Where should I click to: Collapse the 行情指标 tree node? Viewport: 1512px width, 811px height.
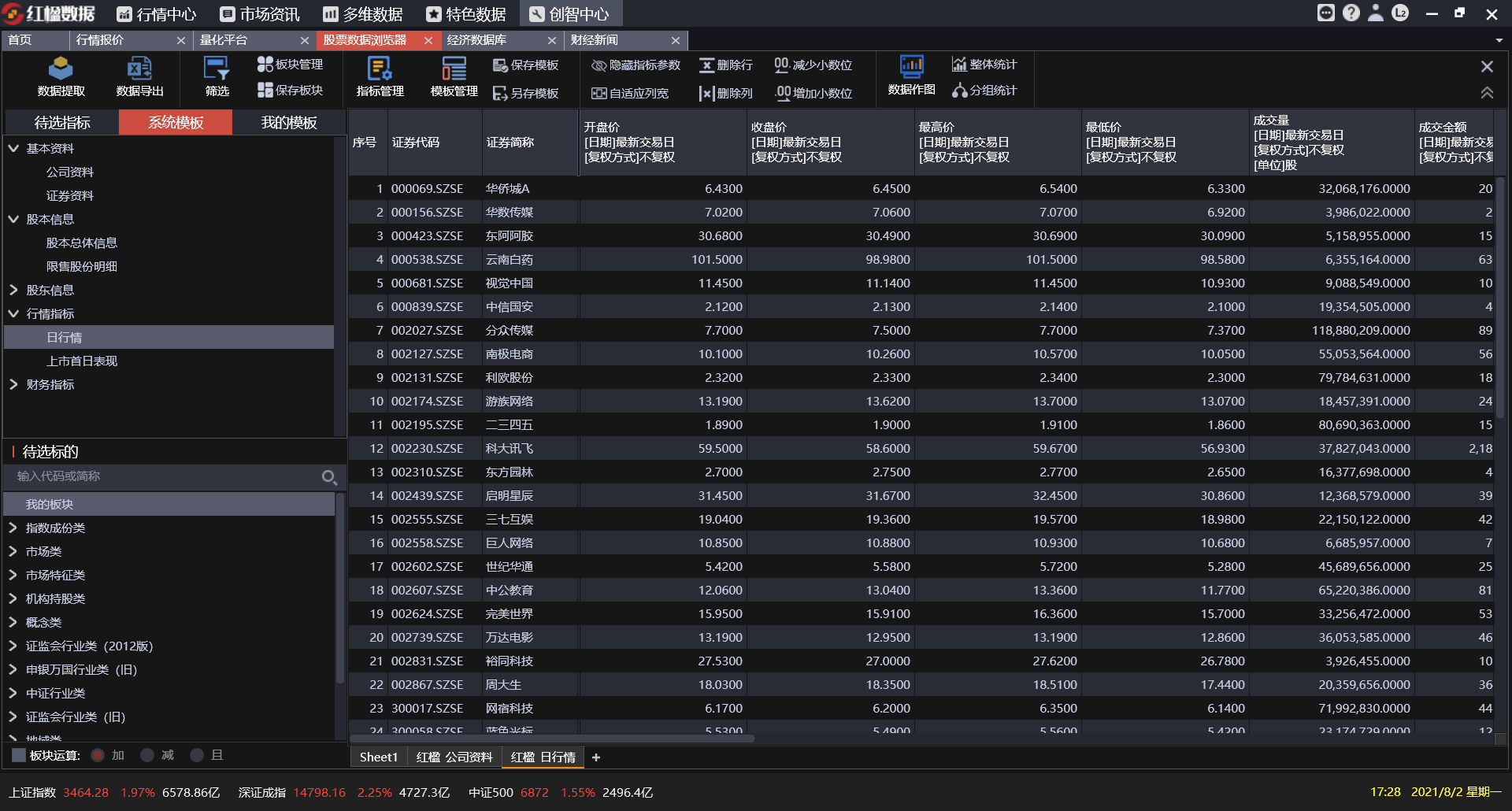[13, 314]
